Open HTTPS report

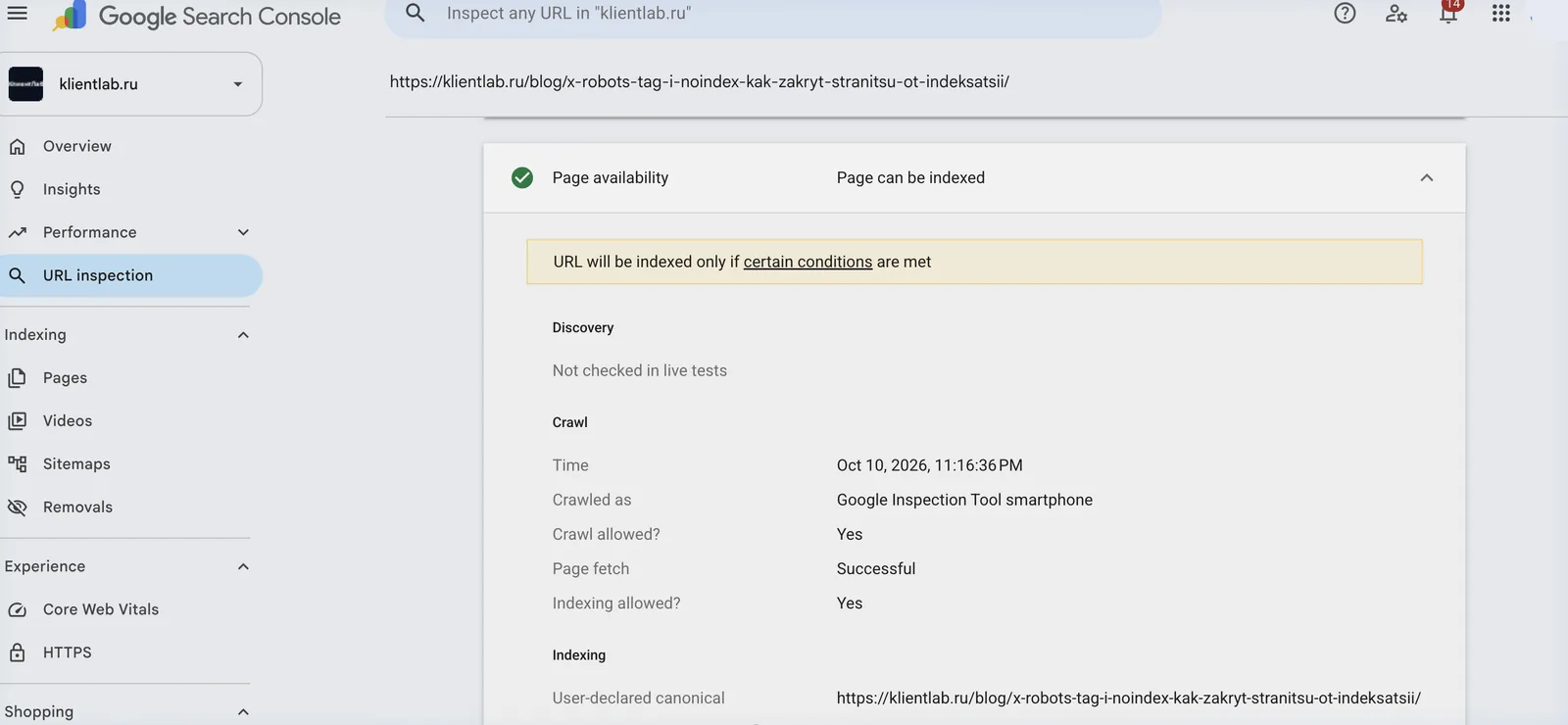[x=68, y=652]
